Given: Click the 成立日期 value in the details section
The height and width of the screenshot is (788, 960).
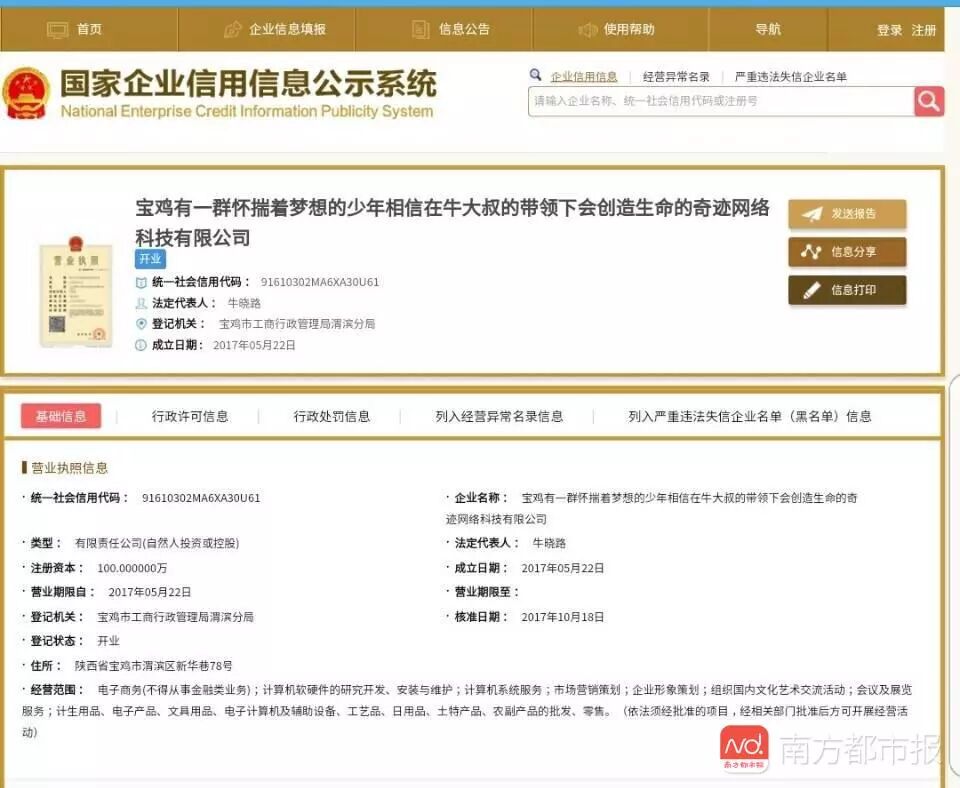Looking at the screenshot, I should click(563, 568).
